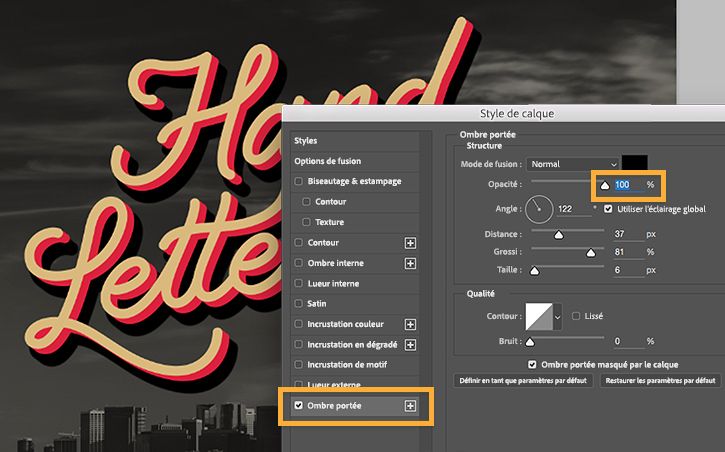Screen dimensions: 725x452
Task: Enable Contour sub-option under Biseautage
Action: [x=306, y=202]
